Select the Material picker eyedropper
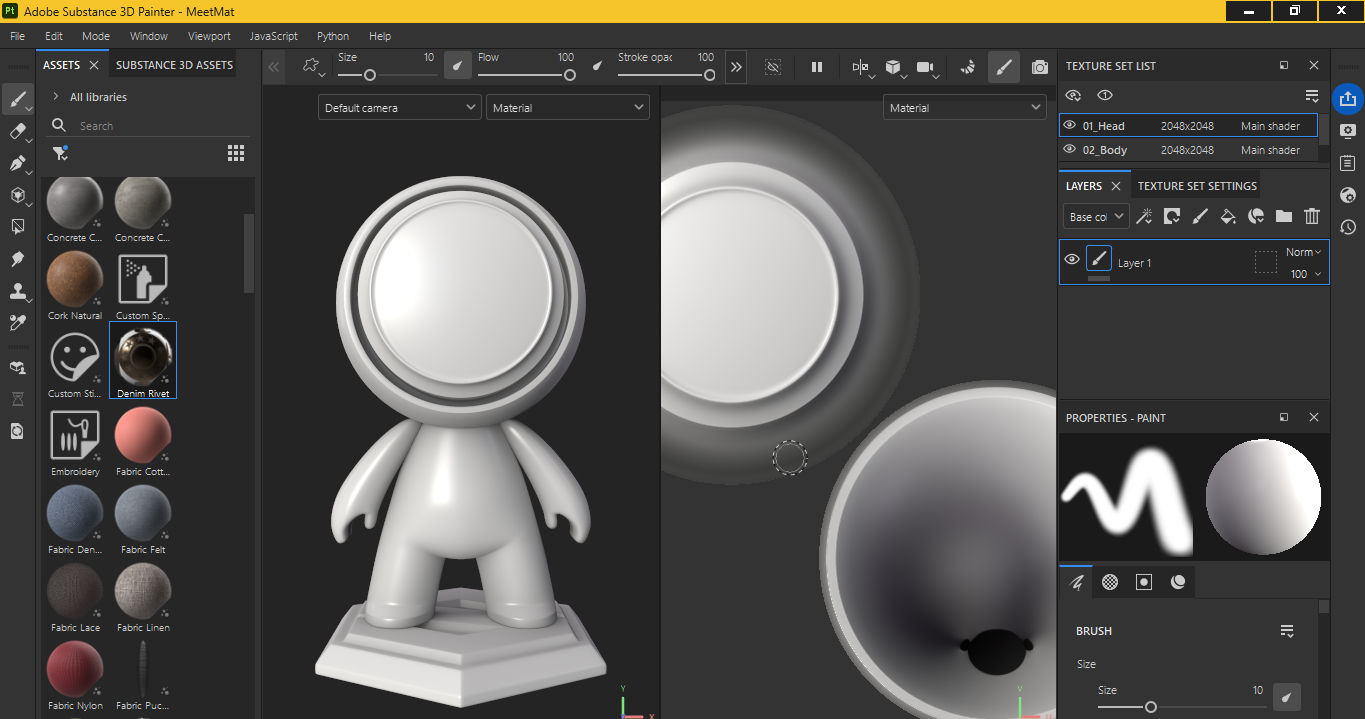Viewport: 1365px width, 719px height. click(x=17, y=322)
